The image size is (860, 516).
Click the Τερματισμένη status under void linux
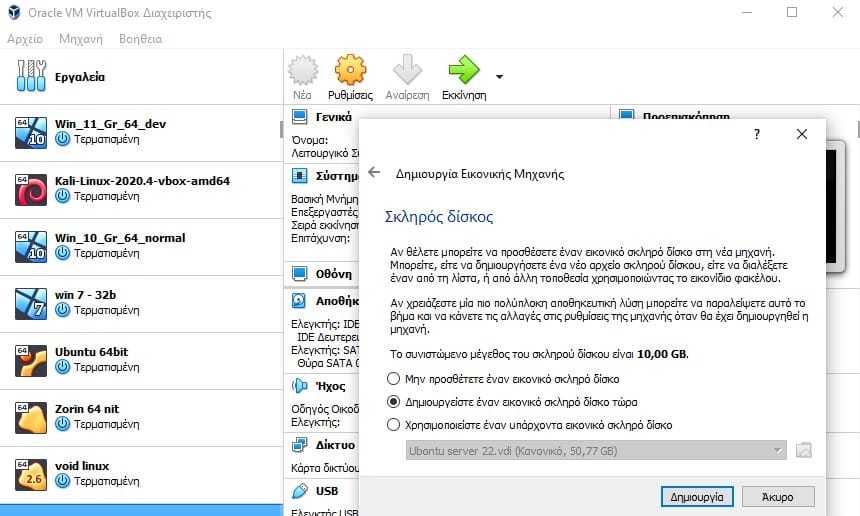click(106, 481)
